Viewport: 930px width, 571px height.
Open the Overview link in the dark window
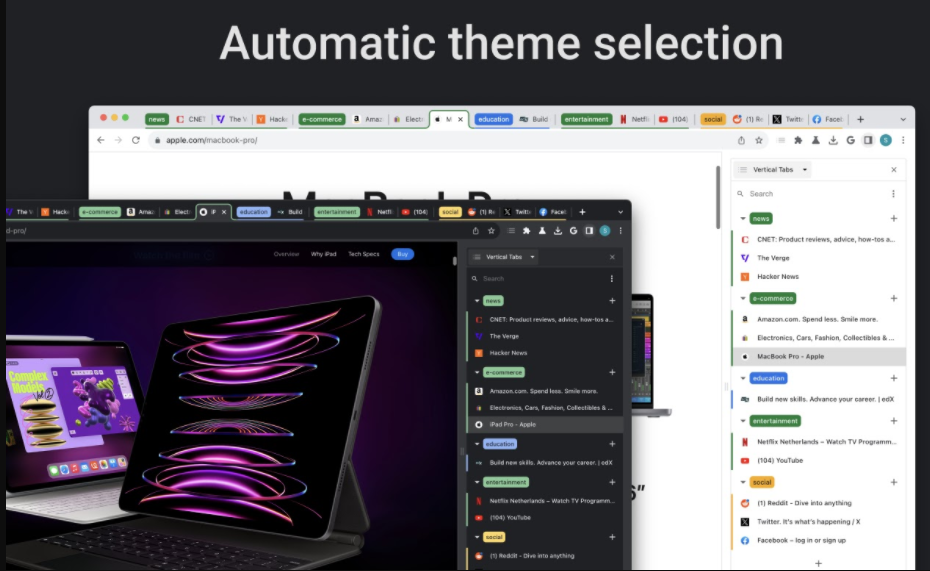click(x=286, y=254)
